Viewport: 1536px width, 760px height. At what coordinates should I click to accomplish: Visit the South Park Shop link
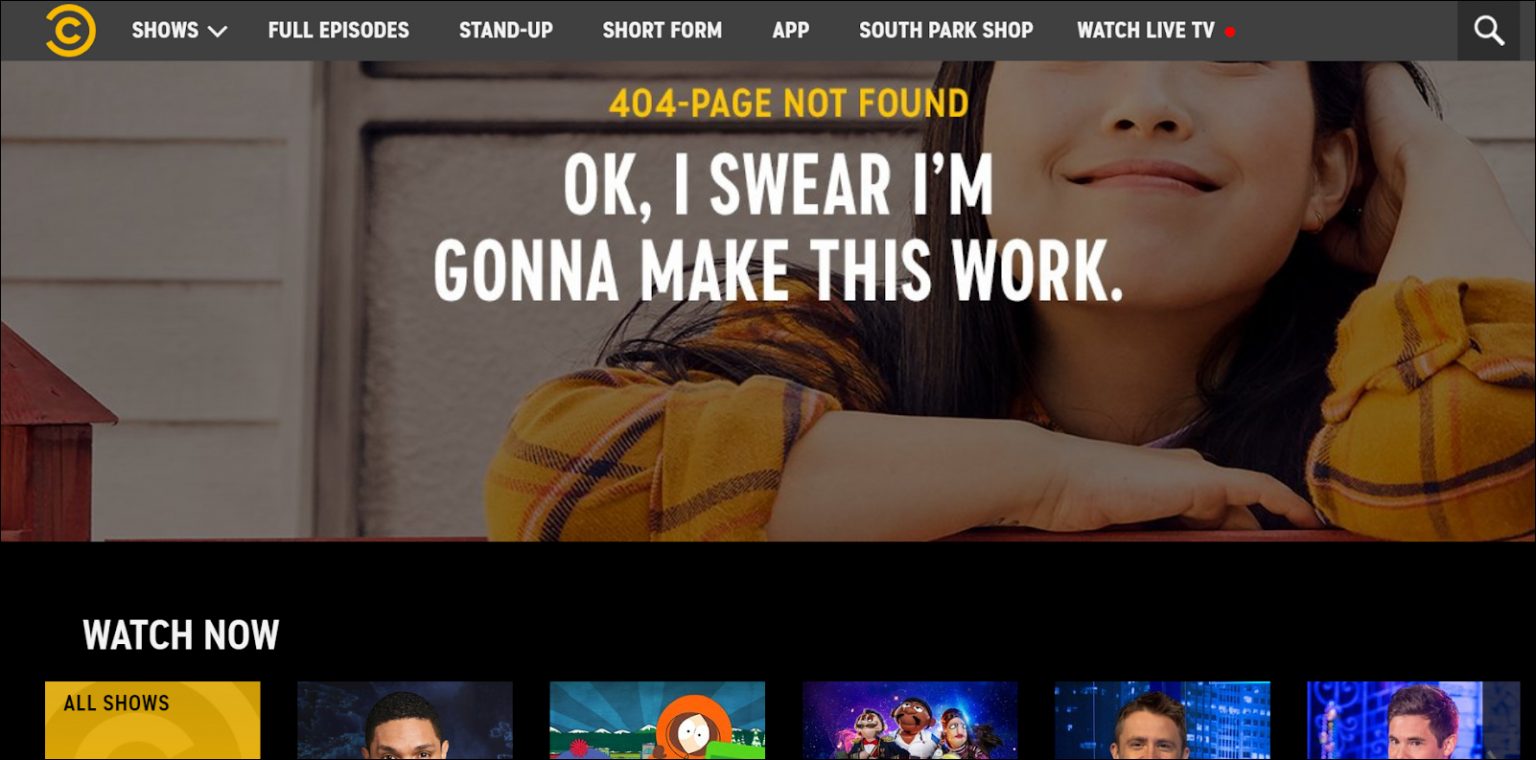945,30
